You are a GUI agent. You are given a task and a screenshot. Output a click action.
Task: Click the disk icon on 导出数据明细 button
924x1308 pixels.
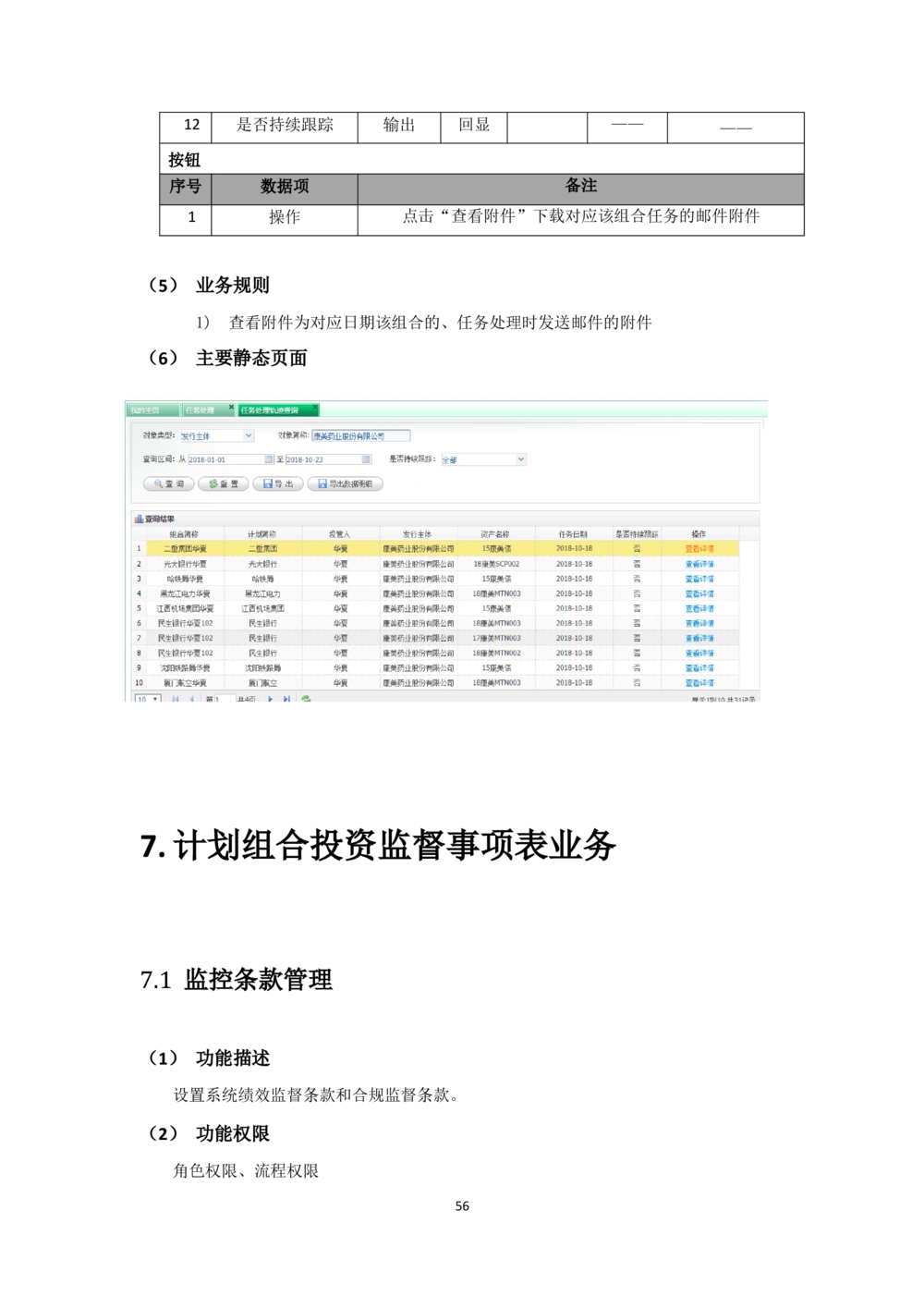[321, 482]
